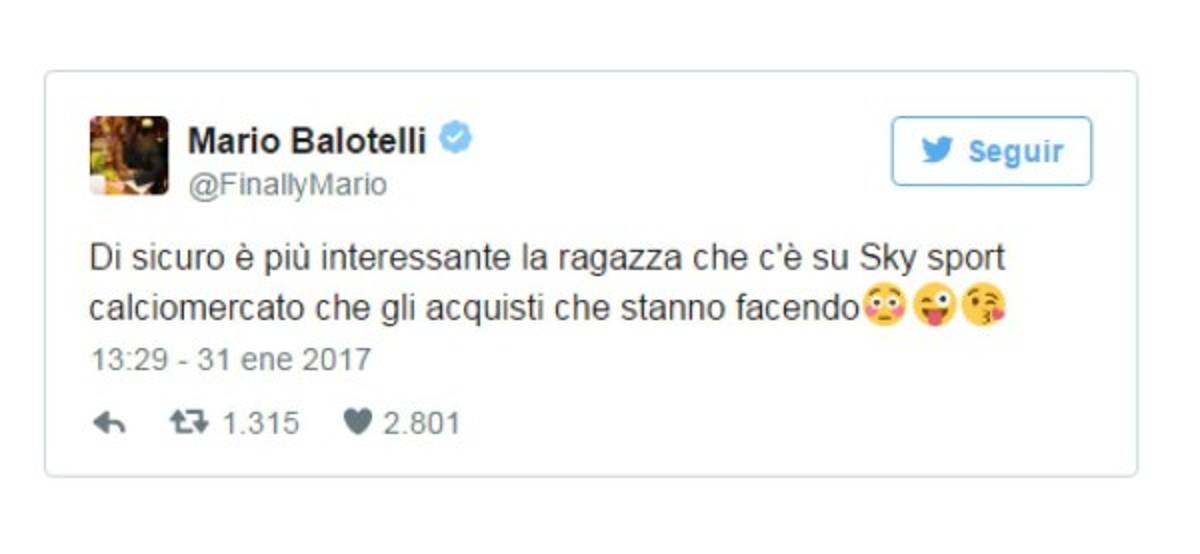The width and height of the screenshot is (1200, 554).
Task: View the 1.315 retweets count
Action: coord(260,423)
